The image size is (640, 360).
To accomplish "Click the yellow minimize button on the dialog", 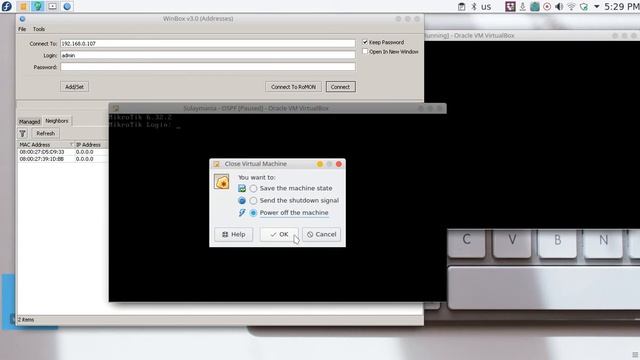I will pyautogui.click(x=320, y=164).
